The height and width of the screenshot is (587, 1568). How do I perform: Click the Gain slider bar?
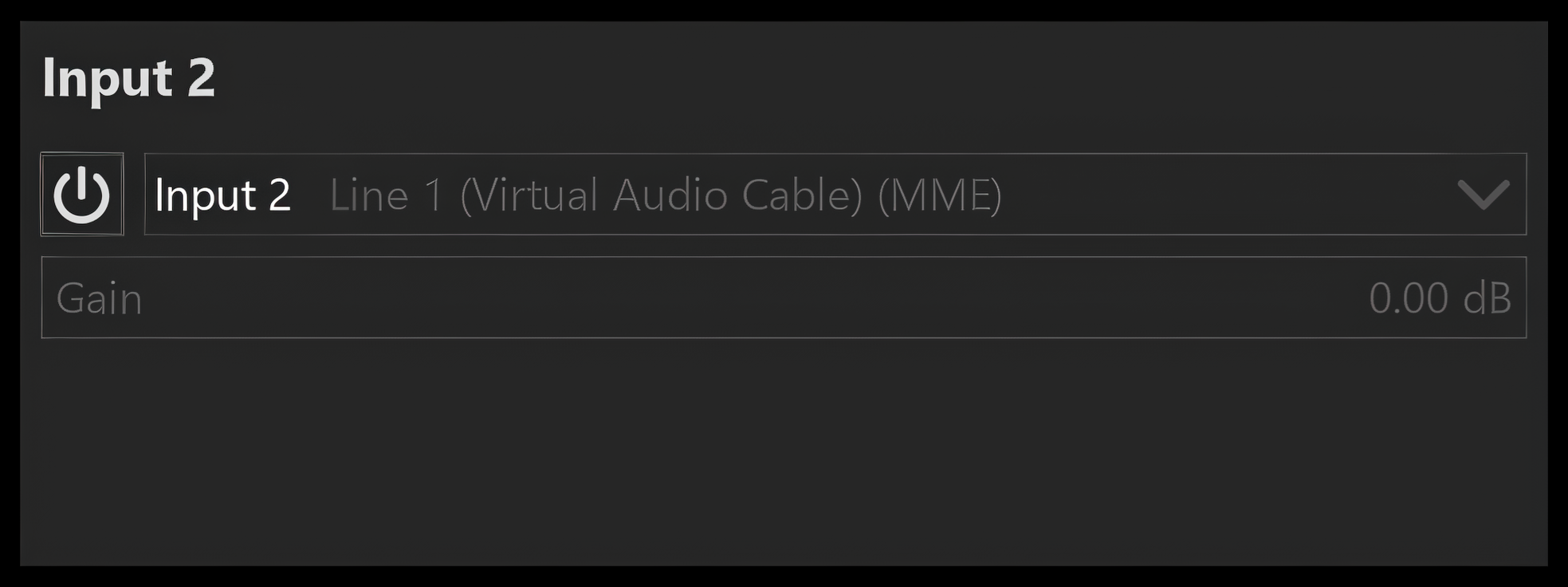coord(784,297)
